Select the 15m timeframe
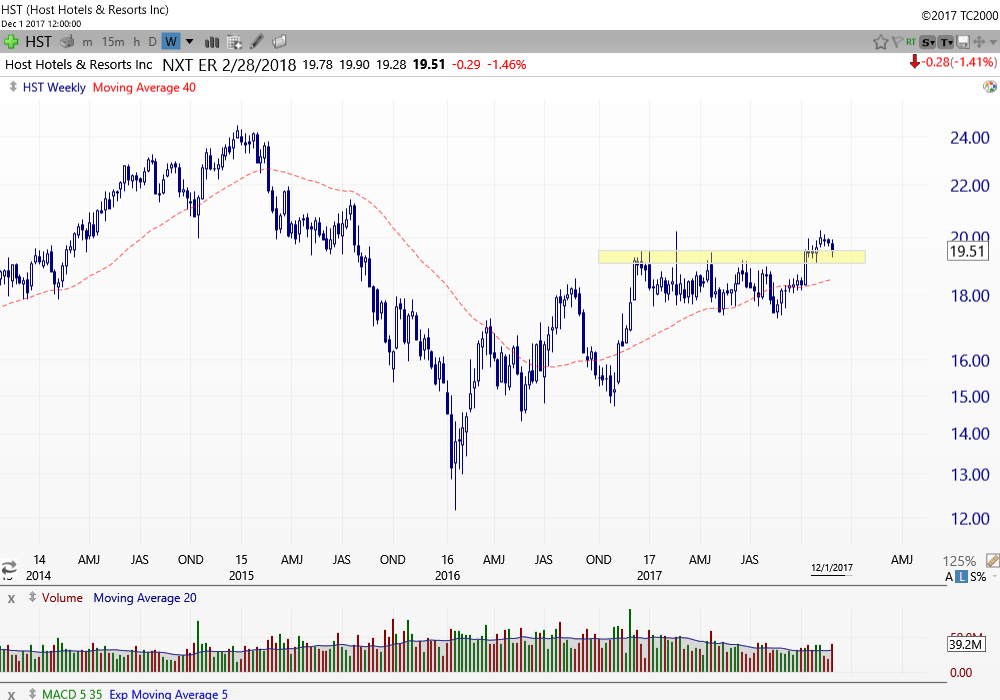The width and height of the screenshot is (1000, 700). [113, 41]
